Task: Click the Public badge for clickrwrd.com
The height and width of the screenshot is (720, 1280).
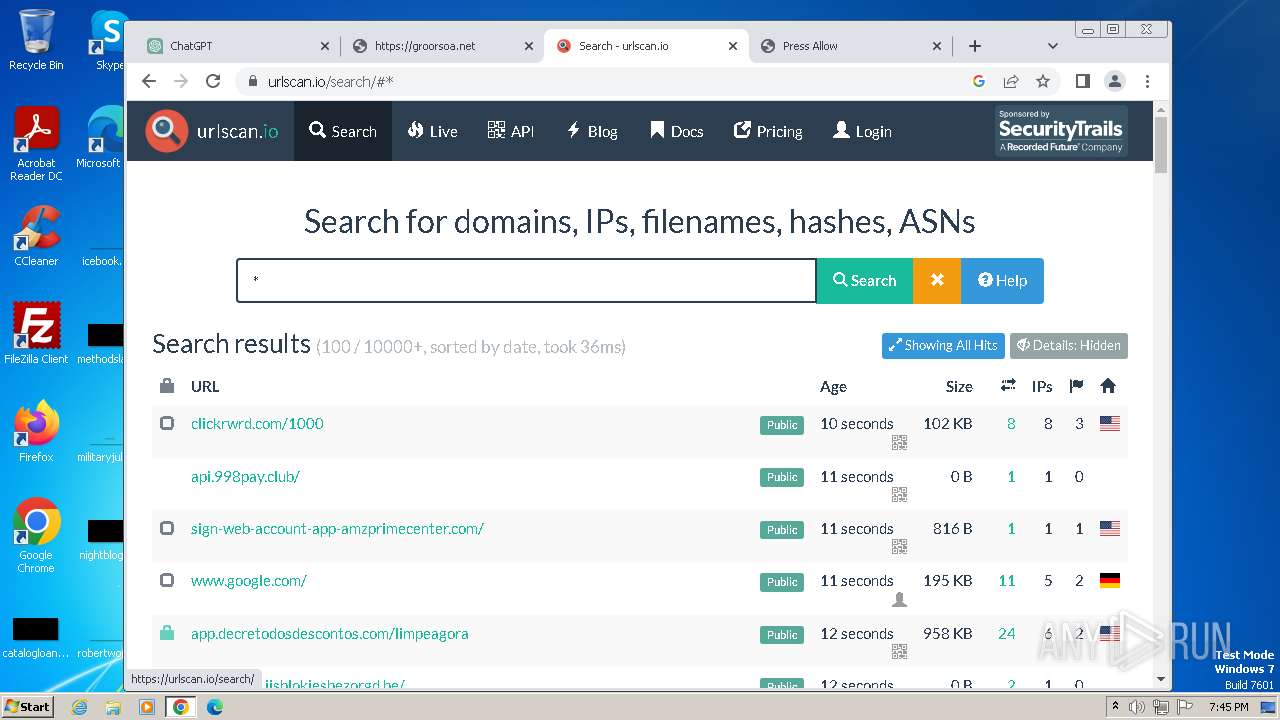Action: coord(782,425)
